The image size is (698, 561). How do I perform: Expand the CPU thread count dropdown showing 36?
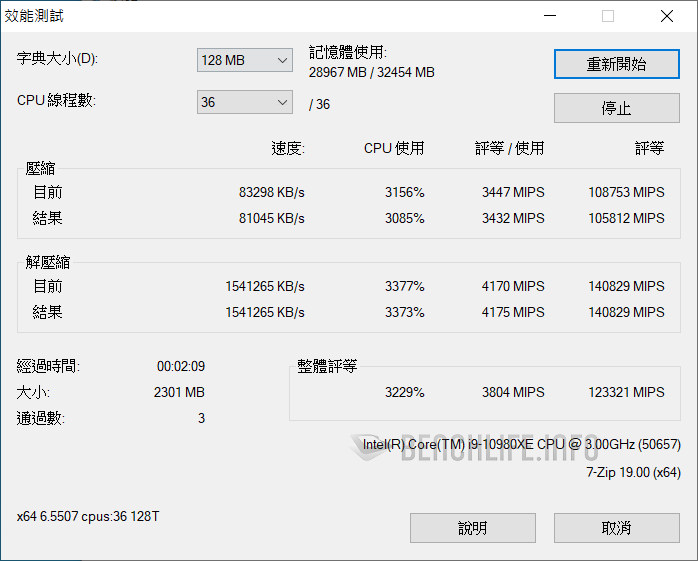[244, 102]
